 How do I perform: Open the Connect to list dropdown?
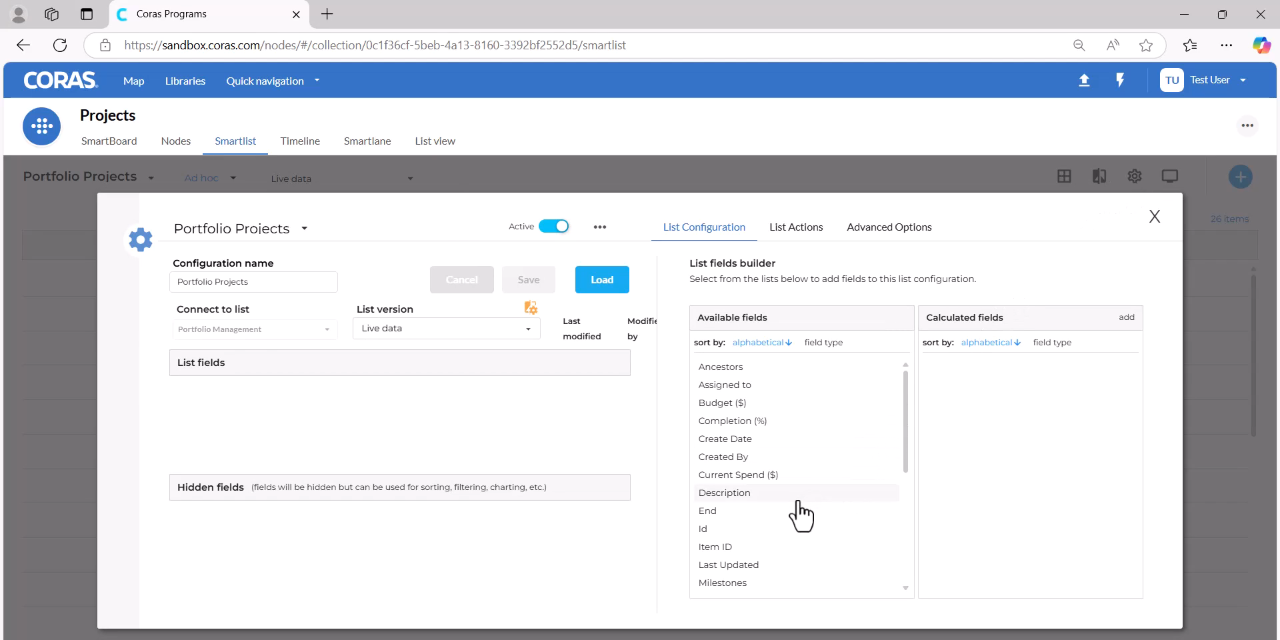pos(255,329)
